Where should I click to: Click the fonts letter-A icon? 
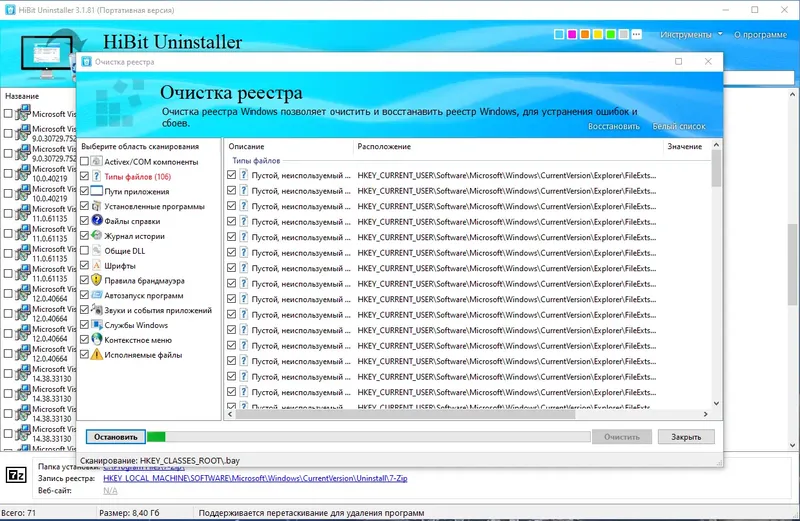click(96, 265)
